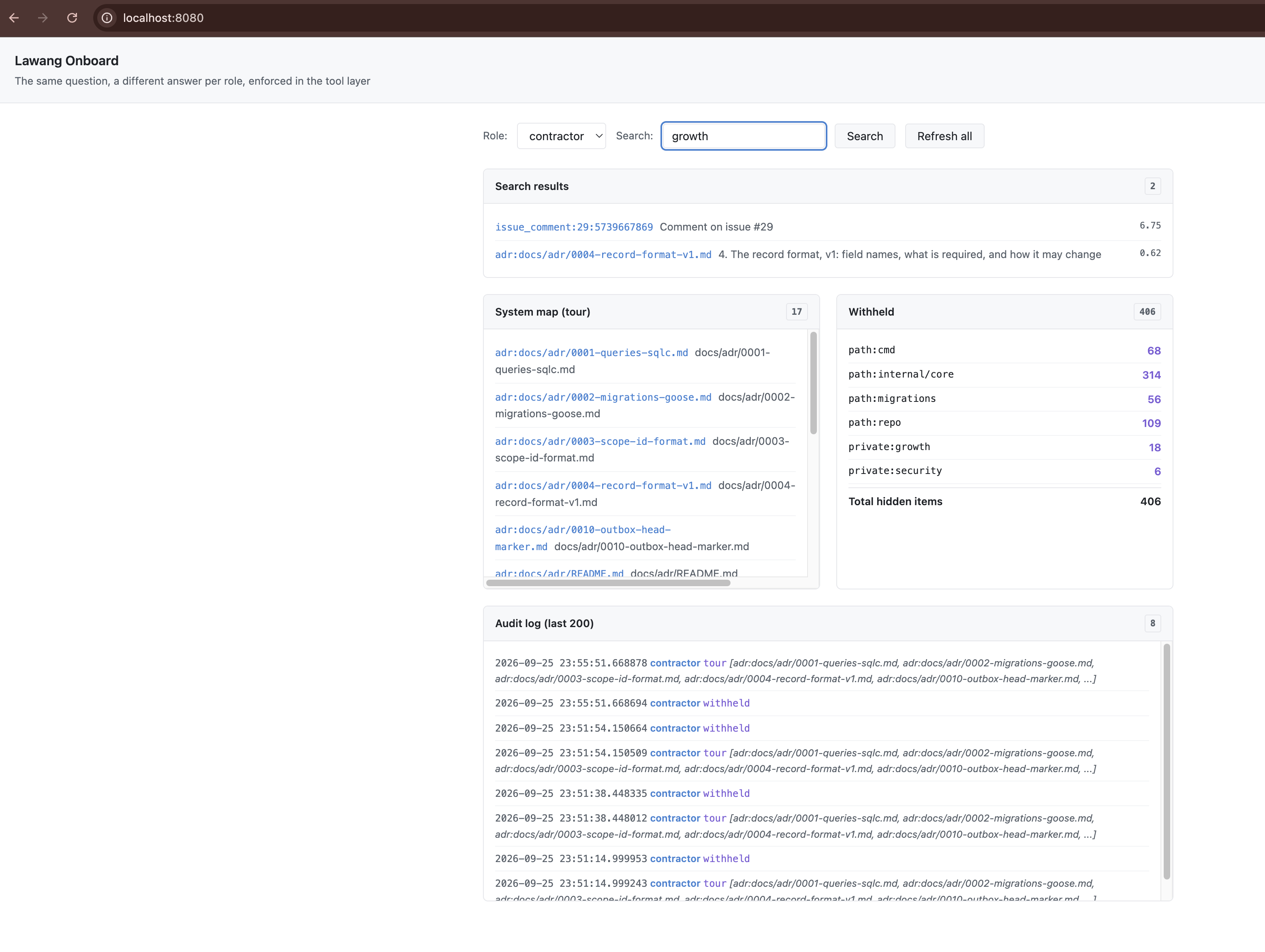Click score 0.62 in search results
Viewport: 1265px width, 952px height.
point(1150,253)
